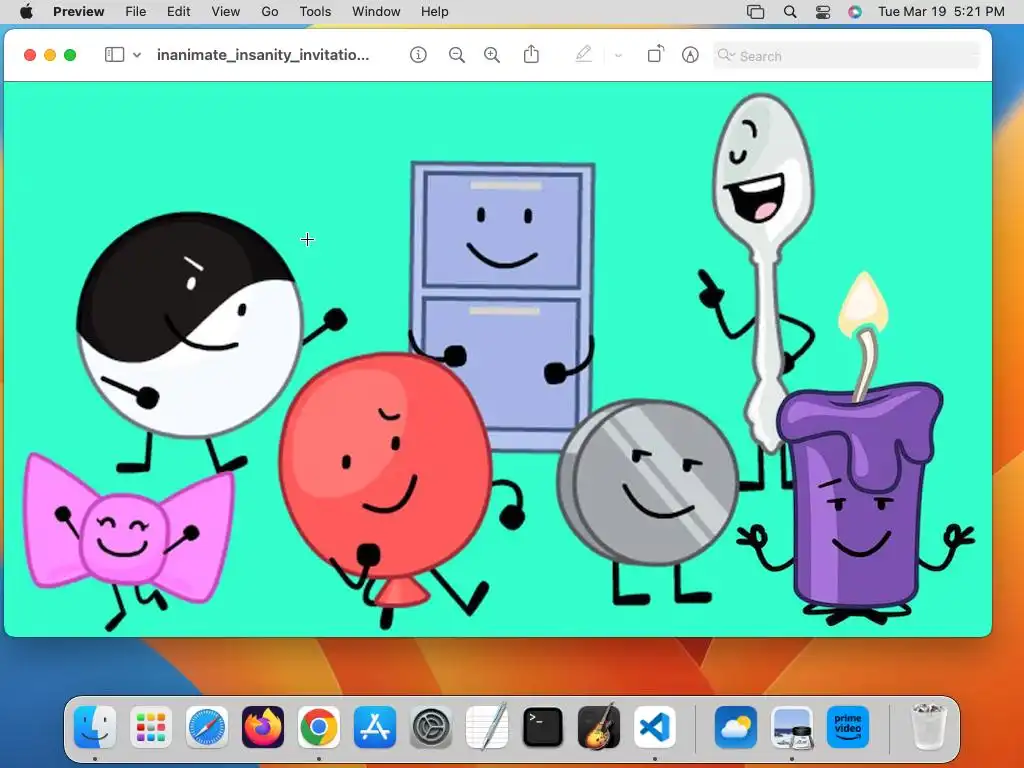Show the Markup toolbar
The image size is (1024, 768).
coord(690,55)
